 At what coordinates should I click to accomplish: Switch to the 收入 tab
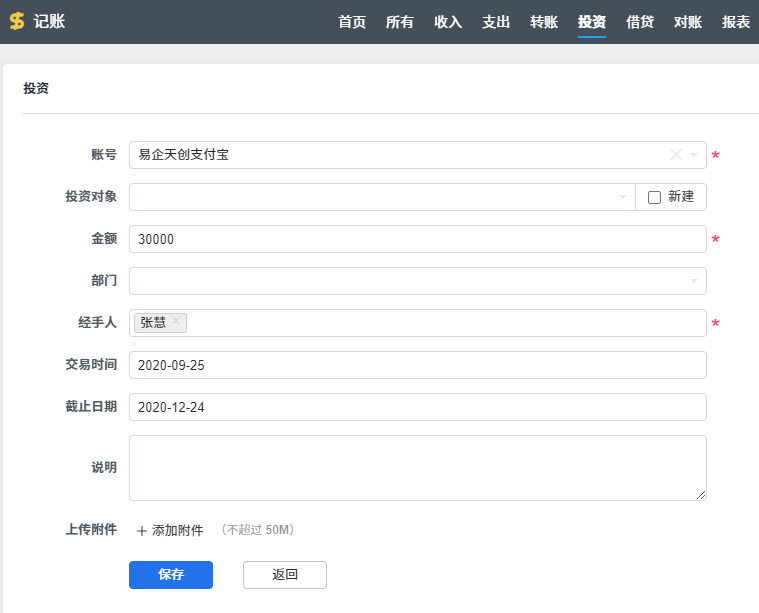click(448, 22)
